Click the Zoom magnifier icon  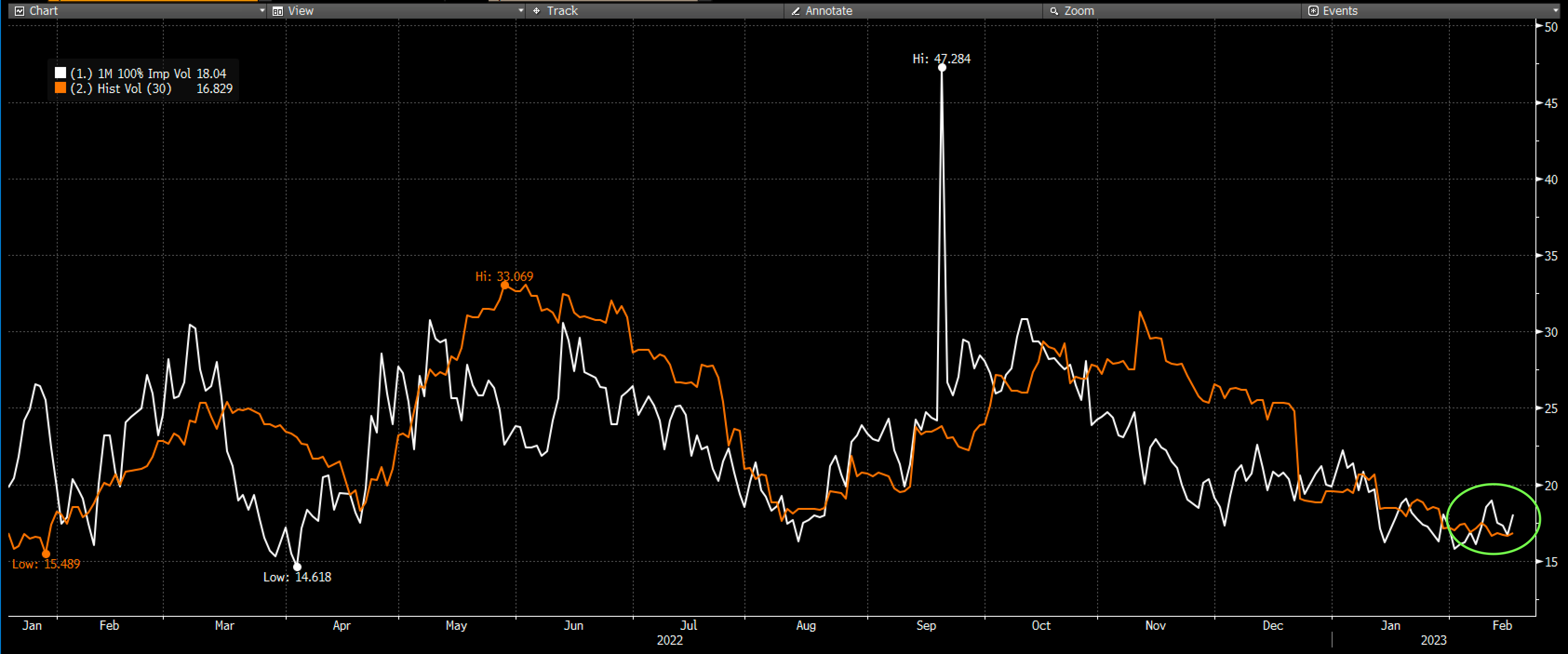point(1054,11)
